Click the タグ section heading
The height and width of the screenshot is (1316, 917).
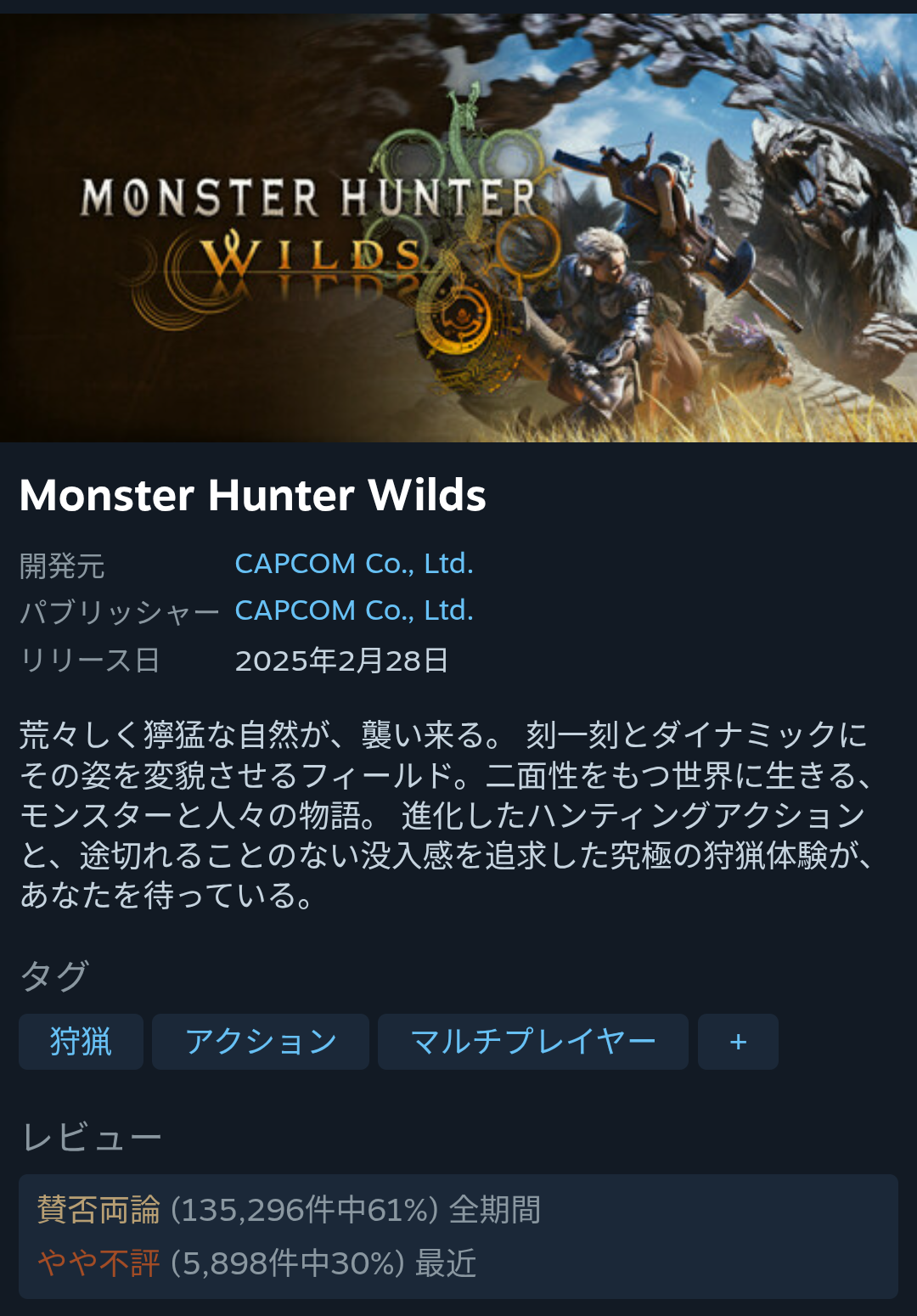point(54,976)
